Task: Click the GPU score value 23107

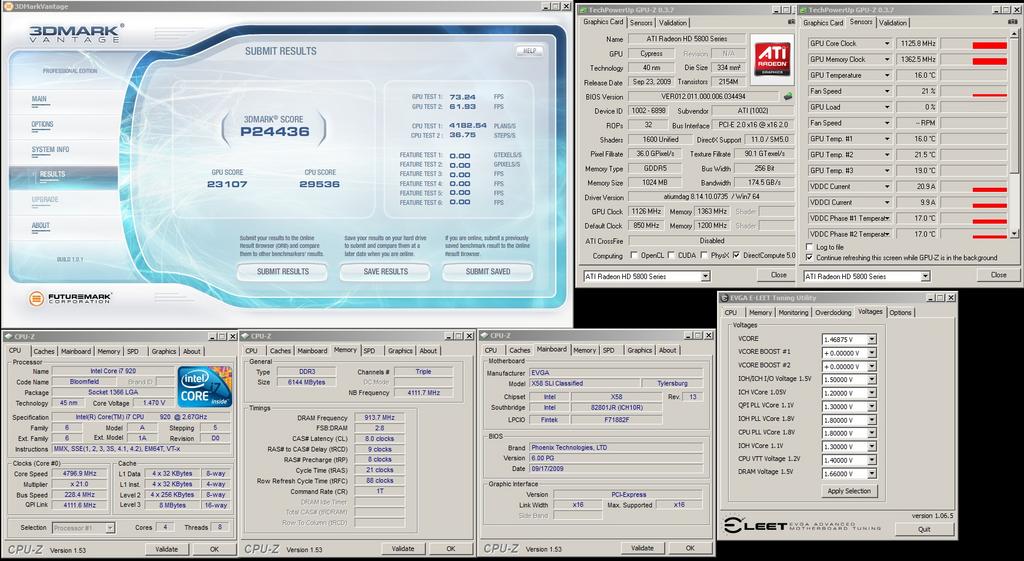Action: pos(227,184)
